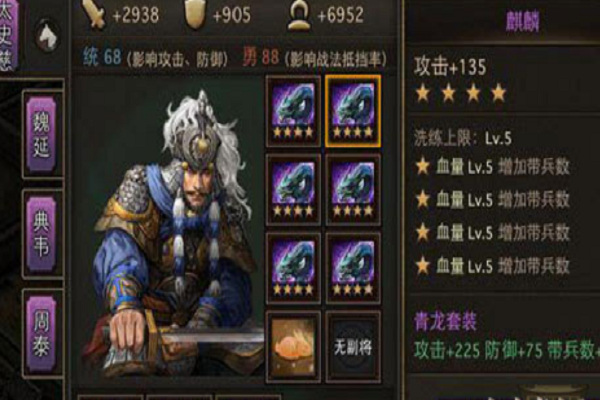Image resolution: width=600 pixels, height=400 pixels.
Task: Select the 太史慈 general tab
Action: (8, 34)
